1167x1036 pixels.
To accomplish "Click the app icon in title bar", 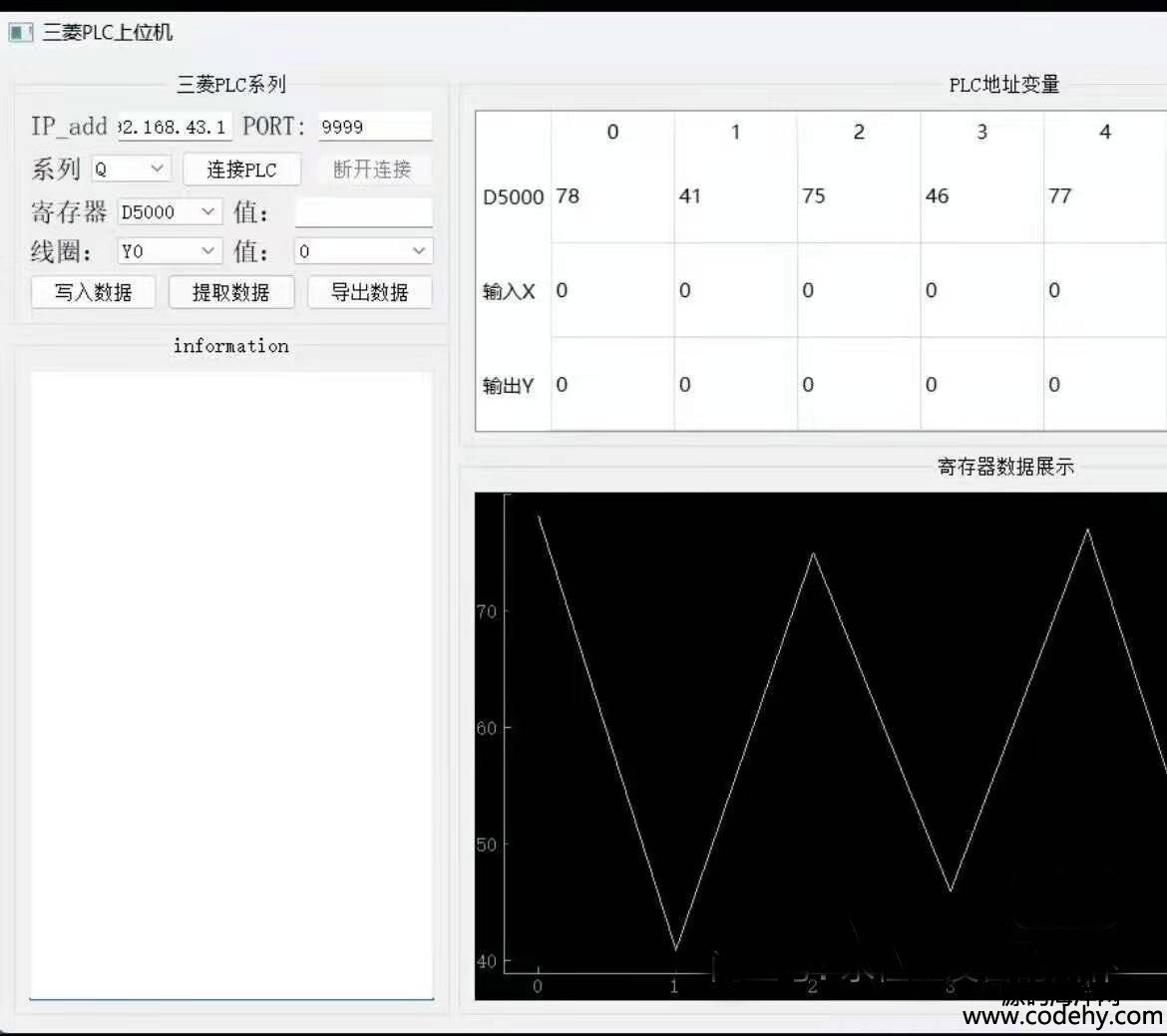I will (20, 32).
